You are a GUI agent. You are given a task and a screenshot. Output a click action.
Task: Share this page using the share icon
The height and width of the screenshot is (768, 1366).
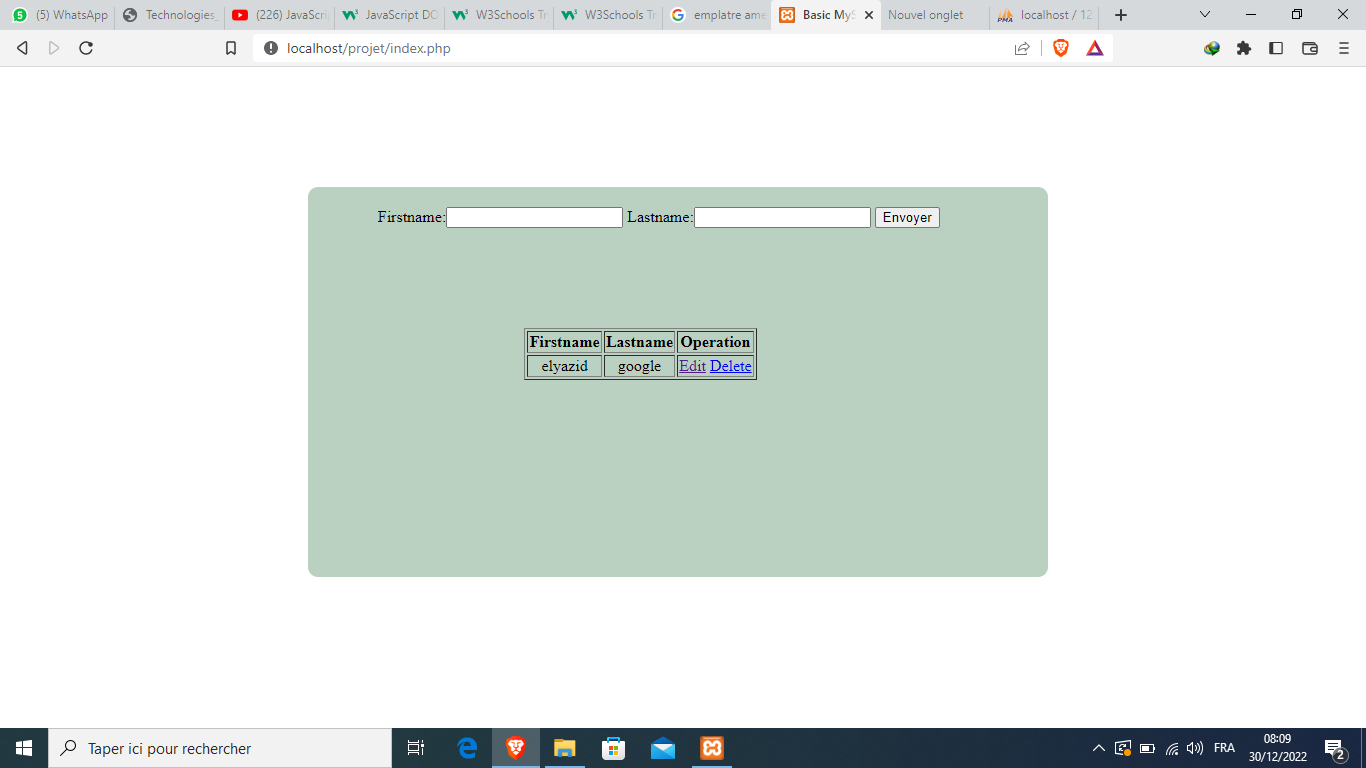1022,48
